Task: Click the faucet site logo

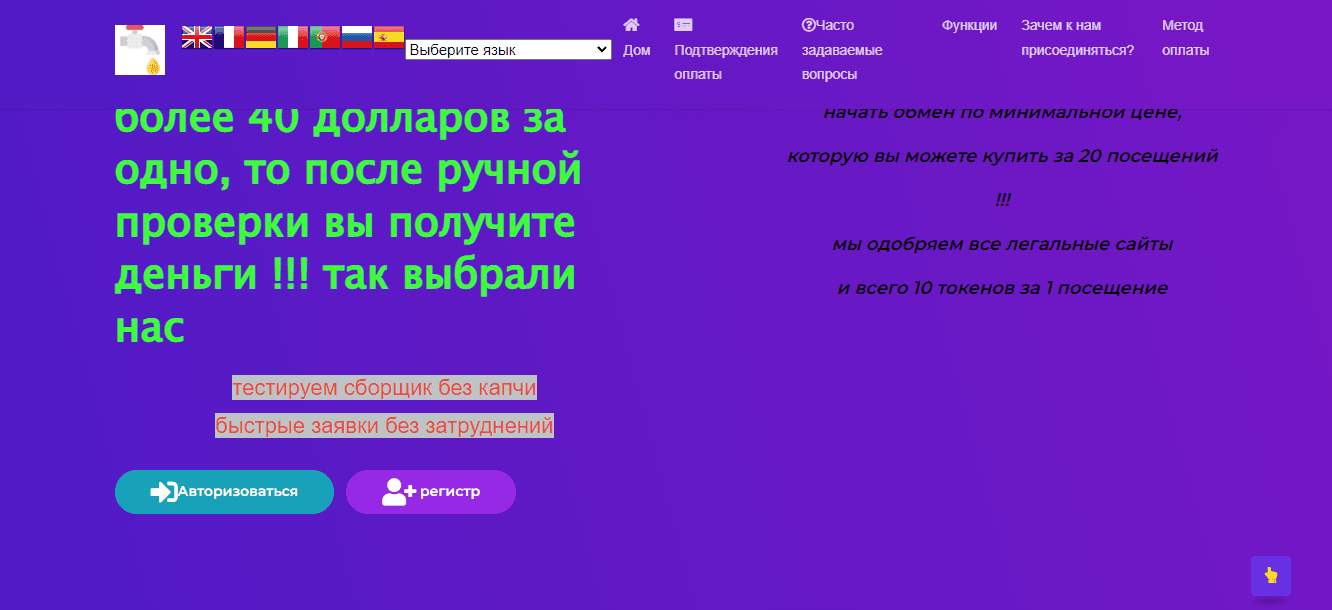Action: 139,49
